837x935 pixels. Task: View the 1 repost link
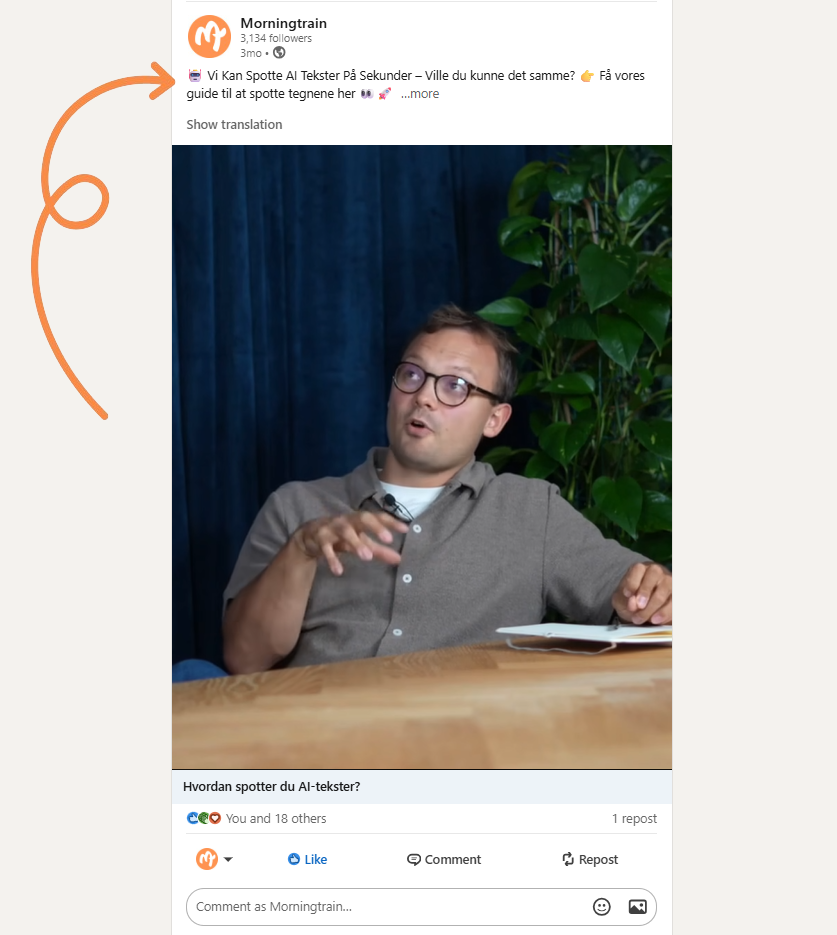[x=634, y=819]
